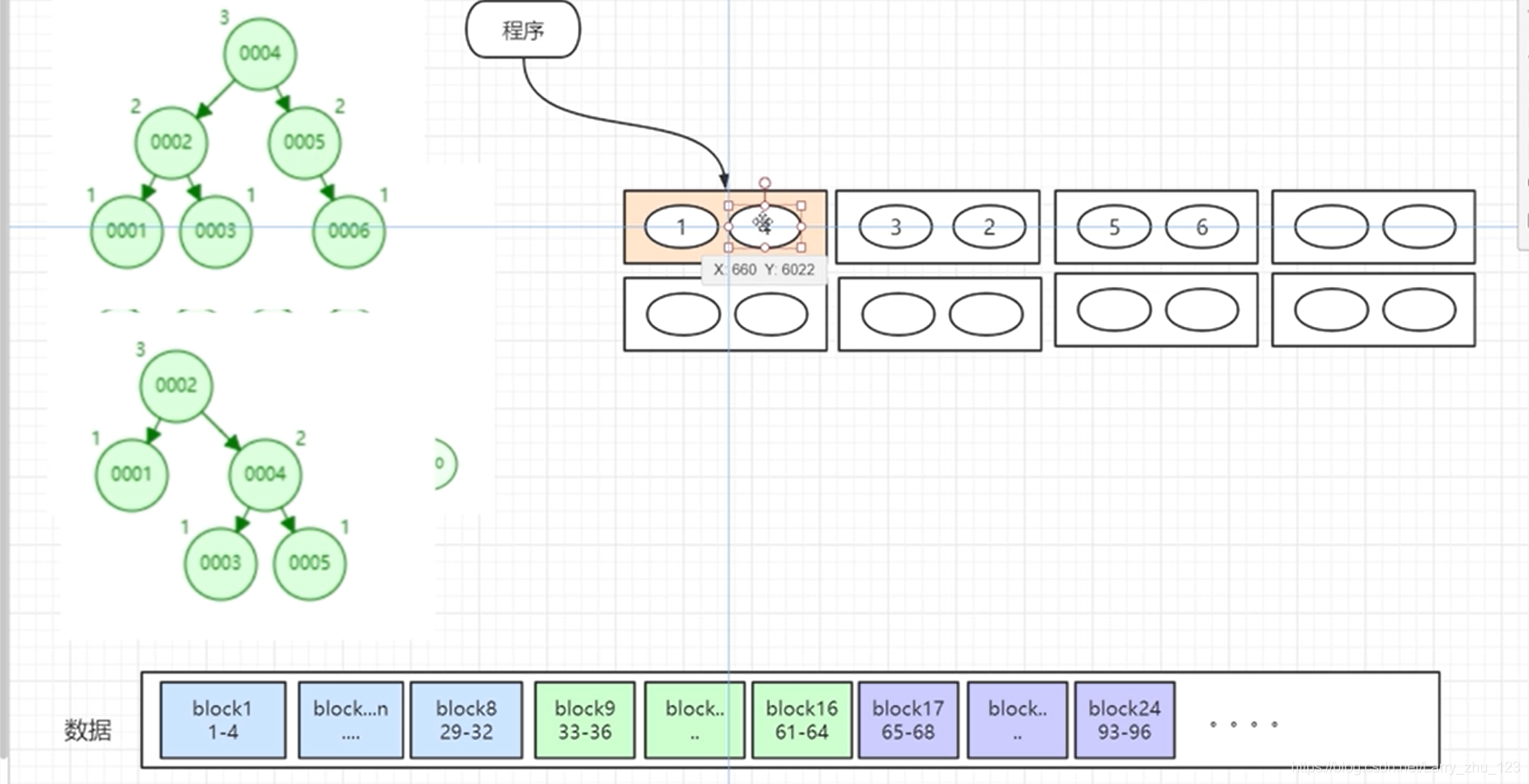
Task: Select the ellipse labeled 2
Action: (989, 227)
